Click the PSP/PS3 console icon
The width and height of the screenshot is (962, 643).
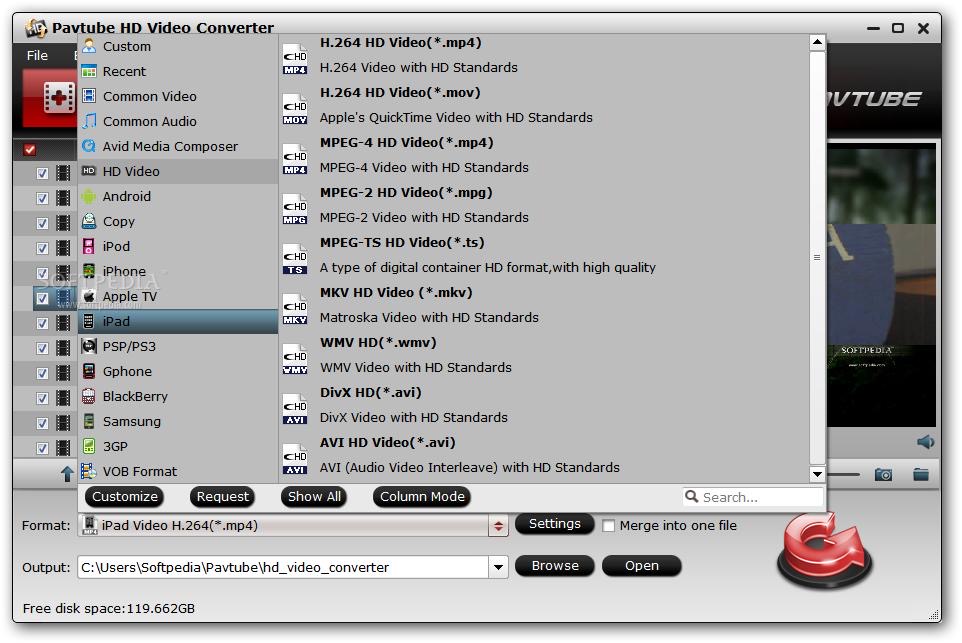[x=90, y=346]
